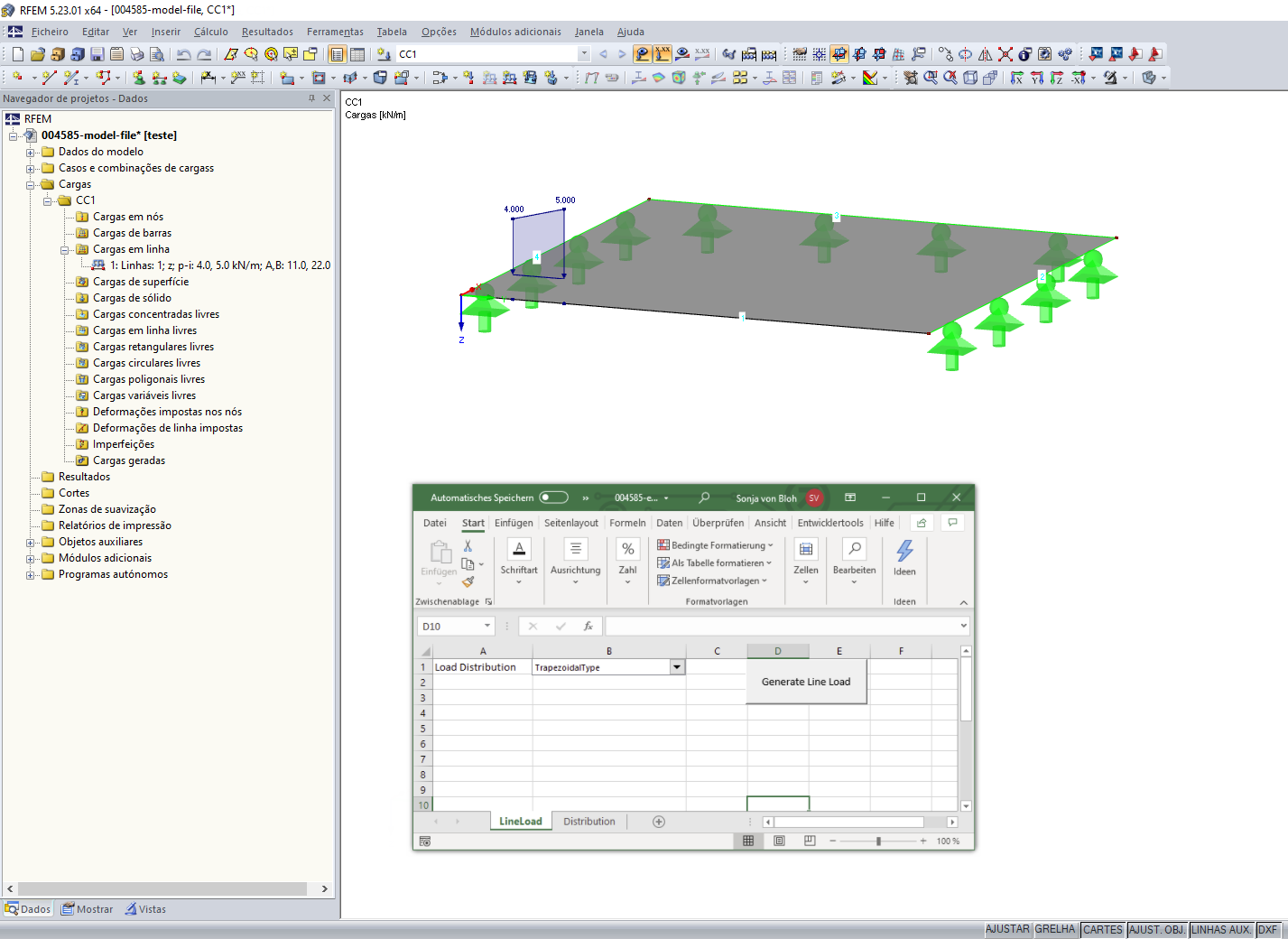Click the search magnifier in Excel title bar
The width and height of the screenshot is (1288, 939).
tap(704, 497)
